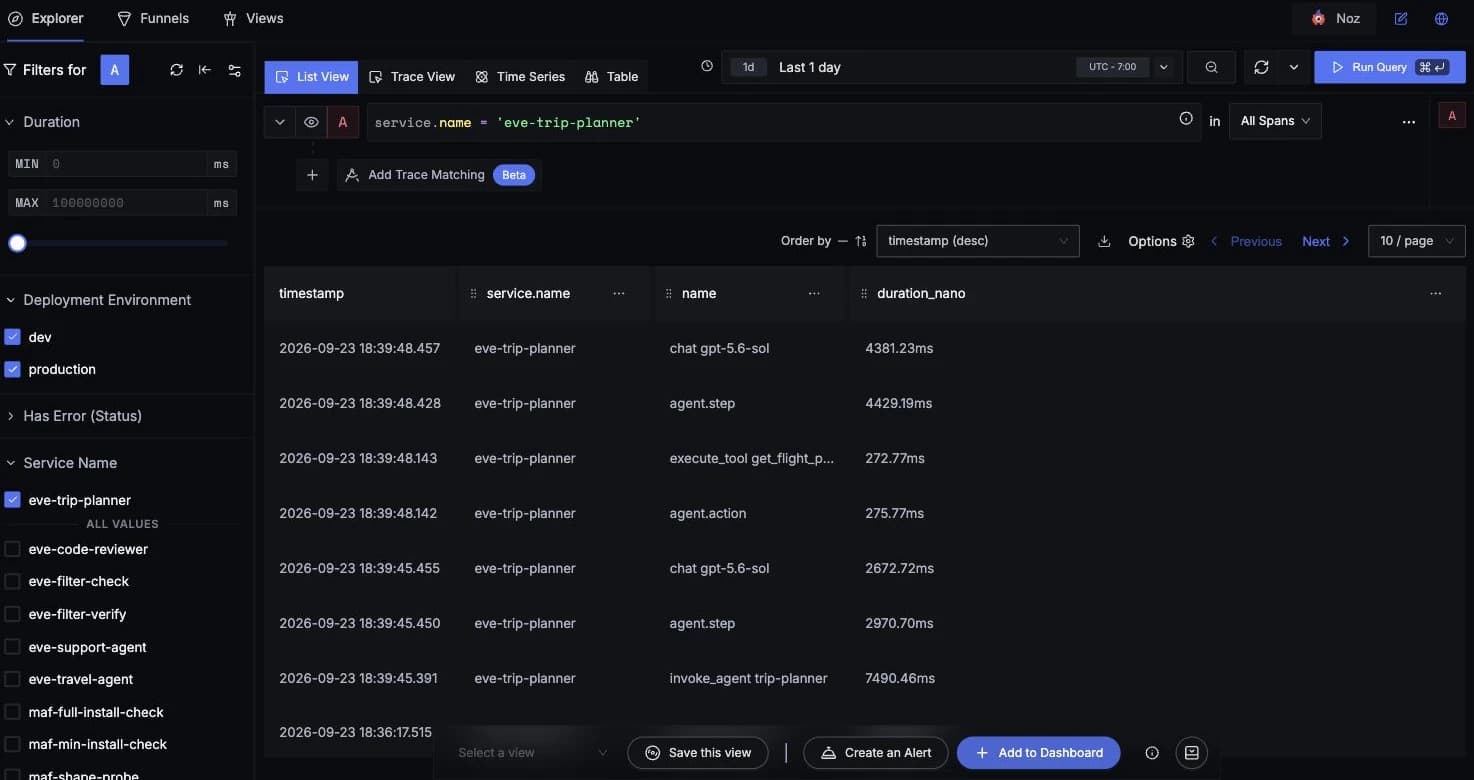This screenshot has width=1474, height=780.
Task: Click the drag handle of name column
Action: coord(669,293)
